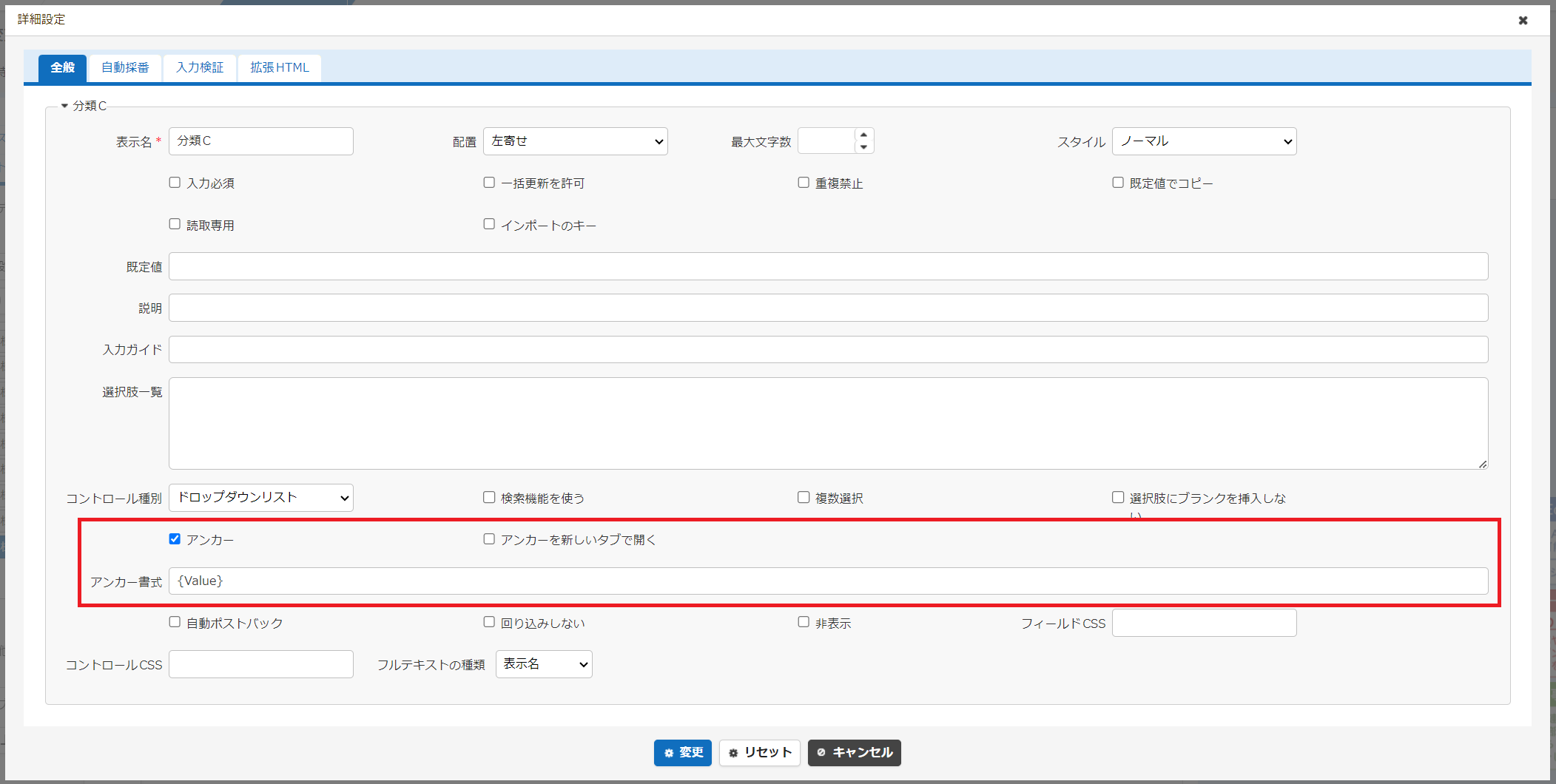1556x784 pixels.
Task: Open the 自動採番 tab
Action: (x=125, y=67)
